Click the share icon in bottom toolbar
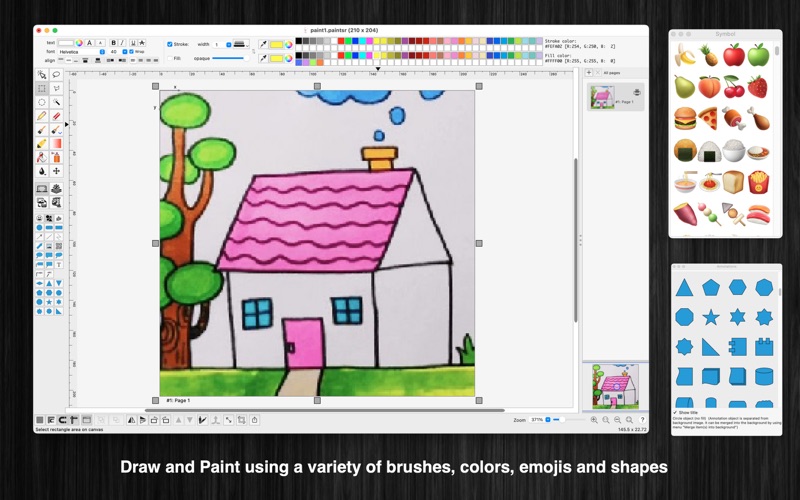 (x=255, y=420)
